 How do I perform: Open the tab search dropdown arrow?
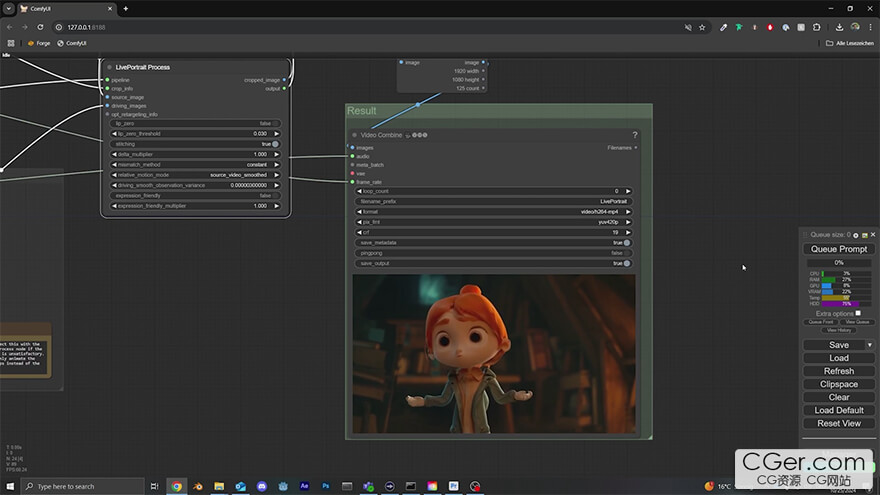pos(8,8)
